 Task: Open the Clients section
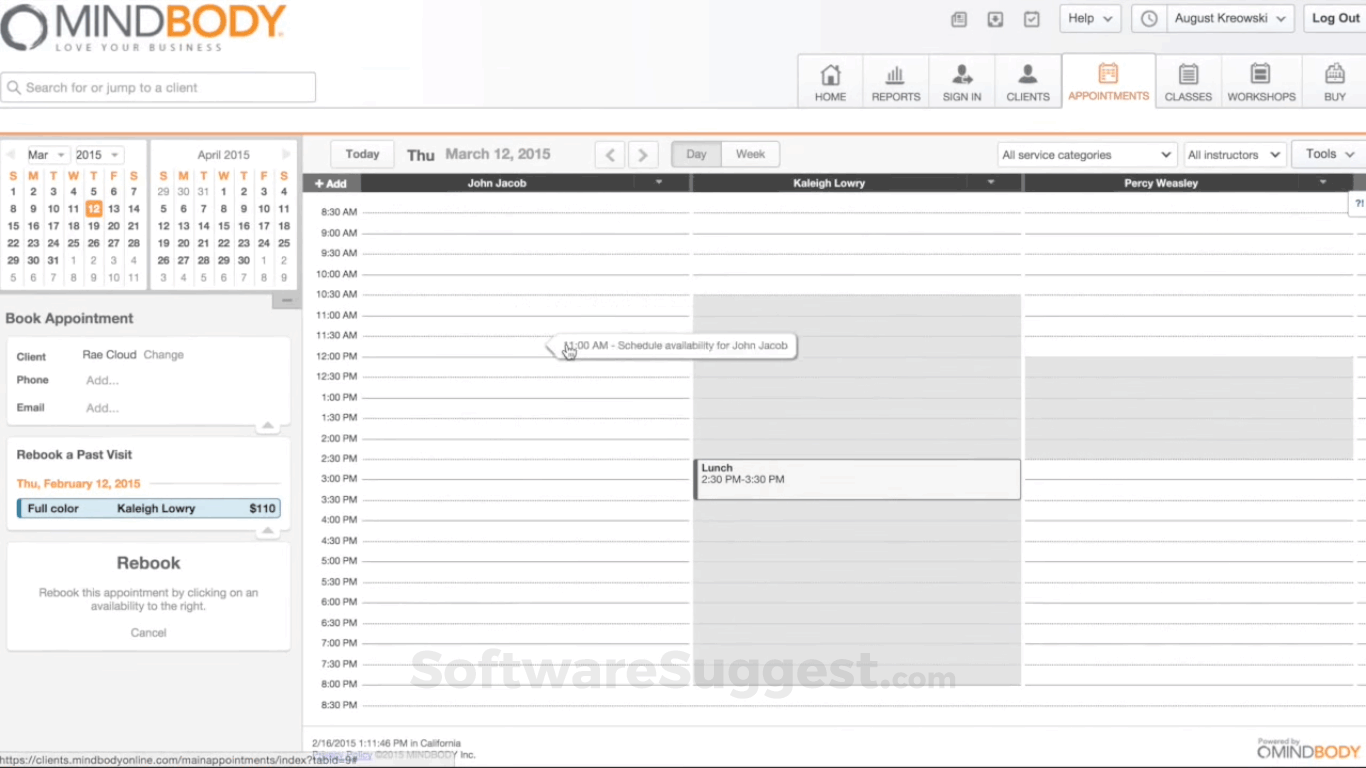point(1027,80)
